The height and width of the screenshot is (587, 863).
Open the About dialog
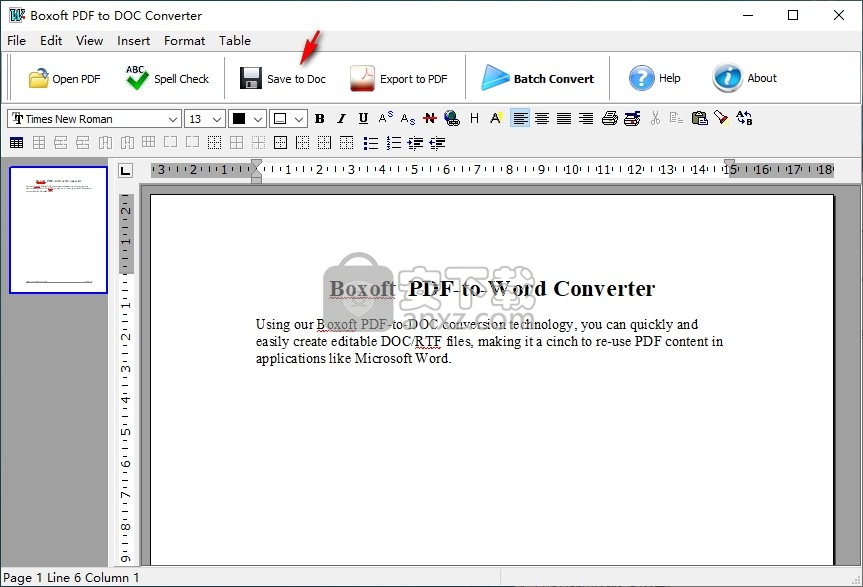pos(744,78)
